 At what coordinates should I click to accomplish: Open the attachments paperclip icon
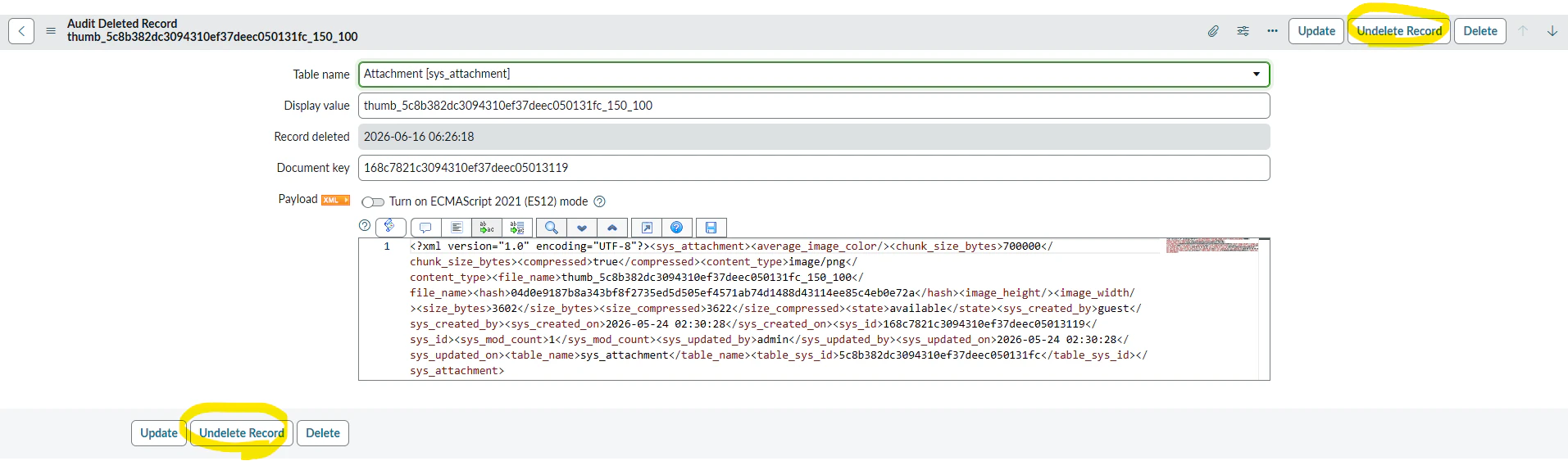click(x=1213, y=31)
